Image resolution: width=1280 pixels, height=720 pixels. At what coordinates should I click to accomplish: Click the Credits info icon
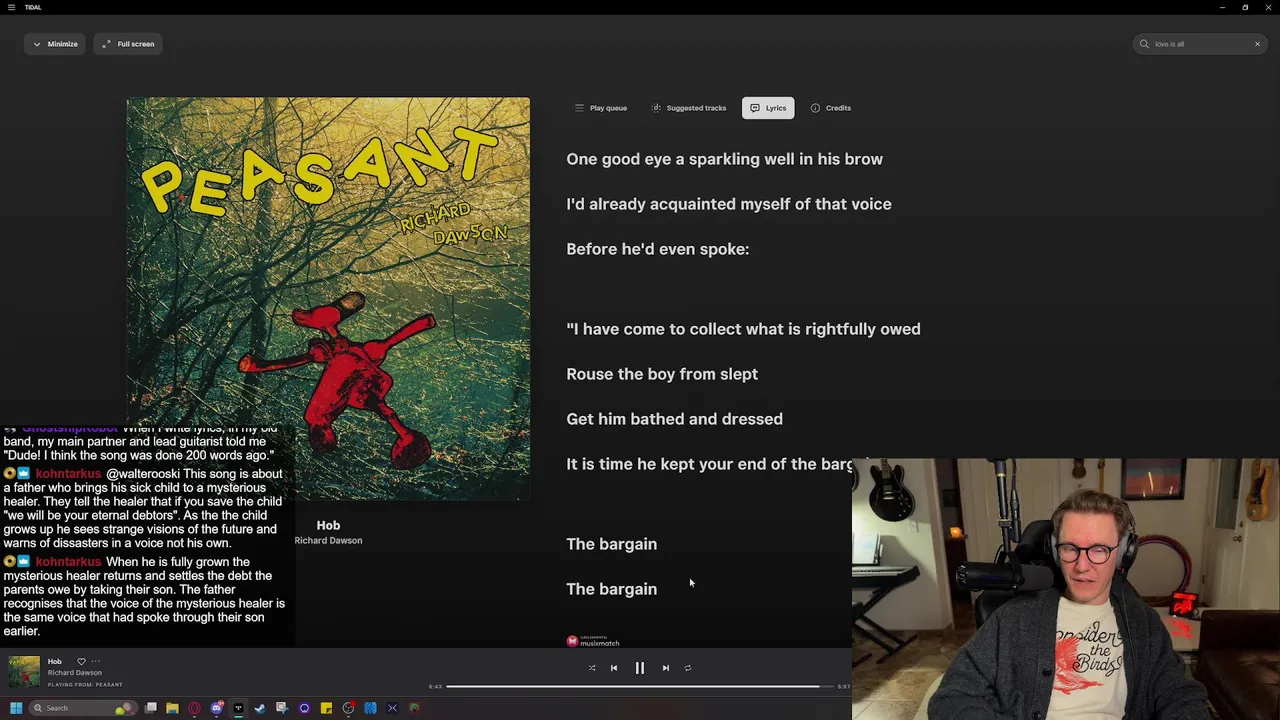tap(815, 108)
